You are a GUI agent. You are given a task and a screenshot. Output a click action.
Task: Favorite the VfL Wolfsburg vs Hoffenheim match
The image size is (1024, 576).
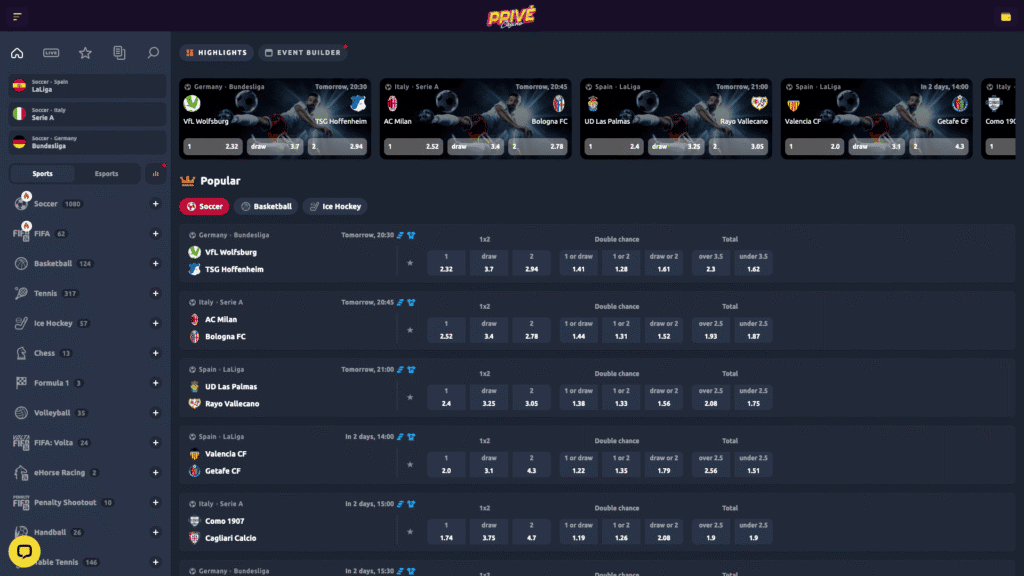tap(410, 263)
